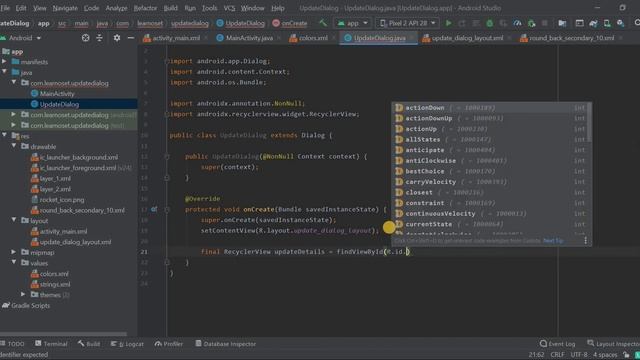The image size is (640, 360).
Task: Collapse the java folder
Action: [x=4, y=72]
